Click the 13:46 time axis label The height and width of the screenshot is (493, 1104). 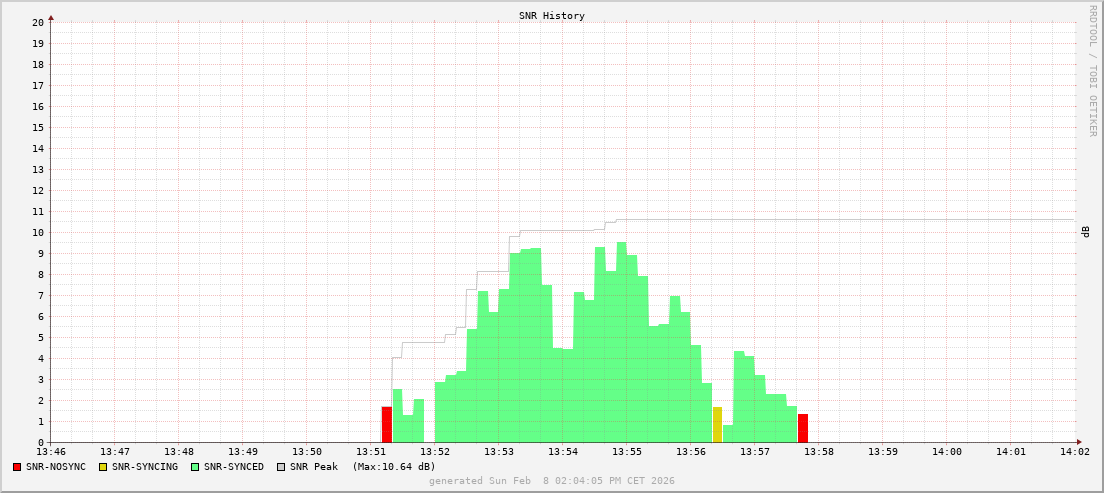pos(51,452)
